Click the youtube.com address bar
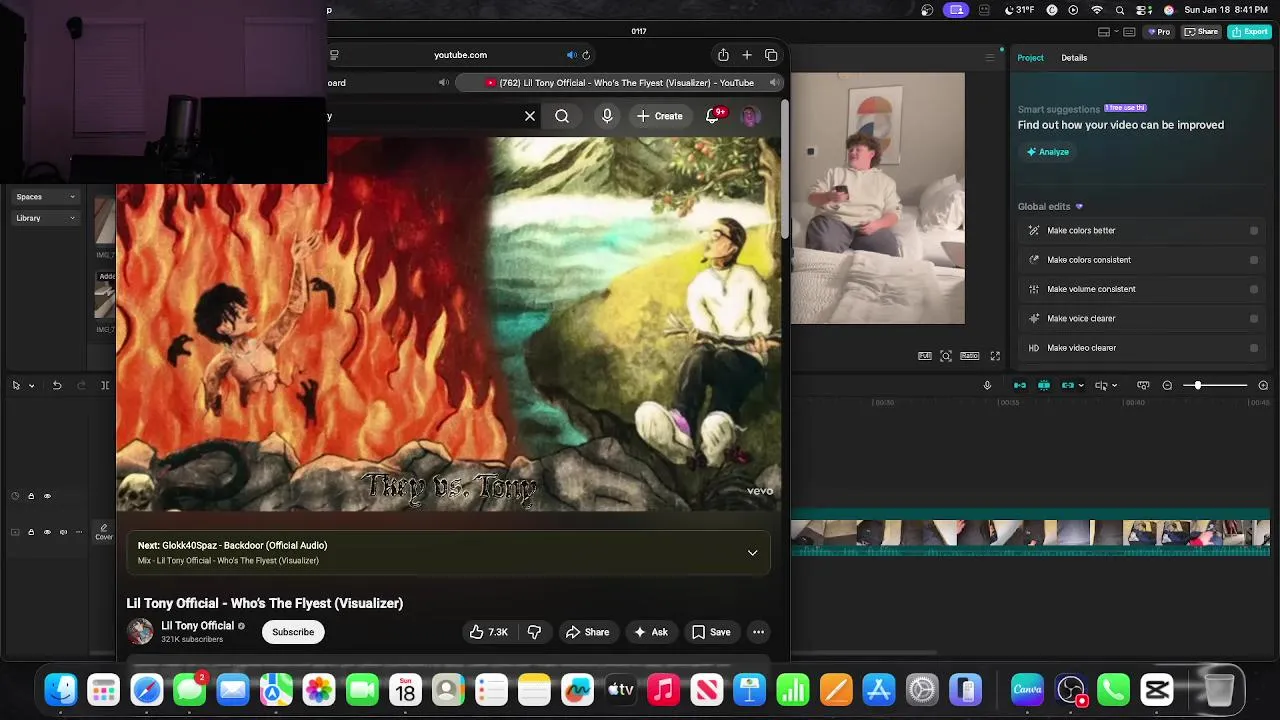 [x=460, y=55]
